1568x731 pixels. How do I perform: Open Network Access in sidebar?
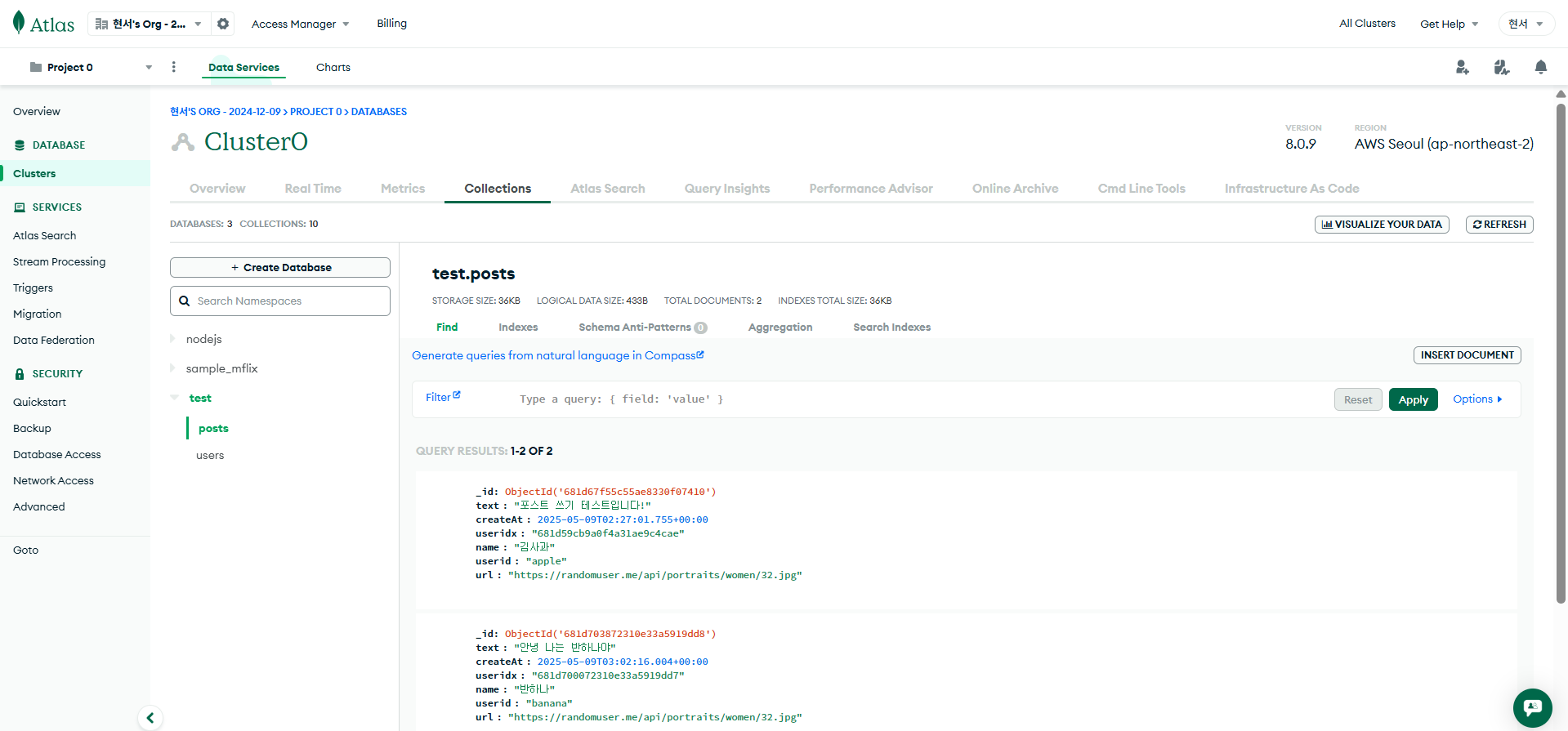(x=53, y=480)
